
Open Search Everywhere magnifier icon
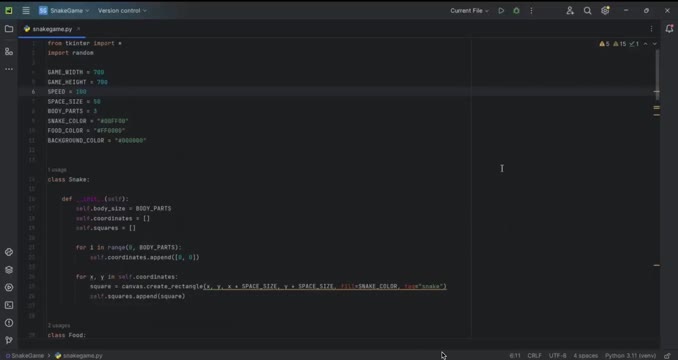click(x=587, y=11)
